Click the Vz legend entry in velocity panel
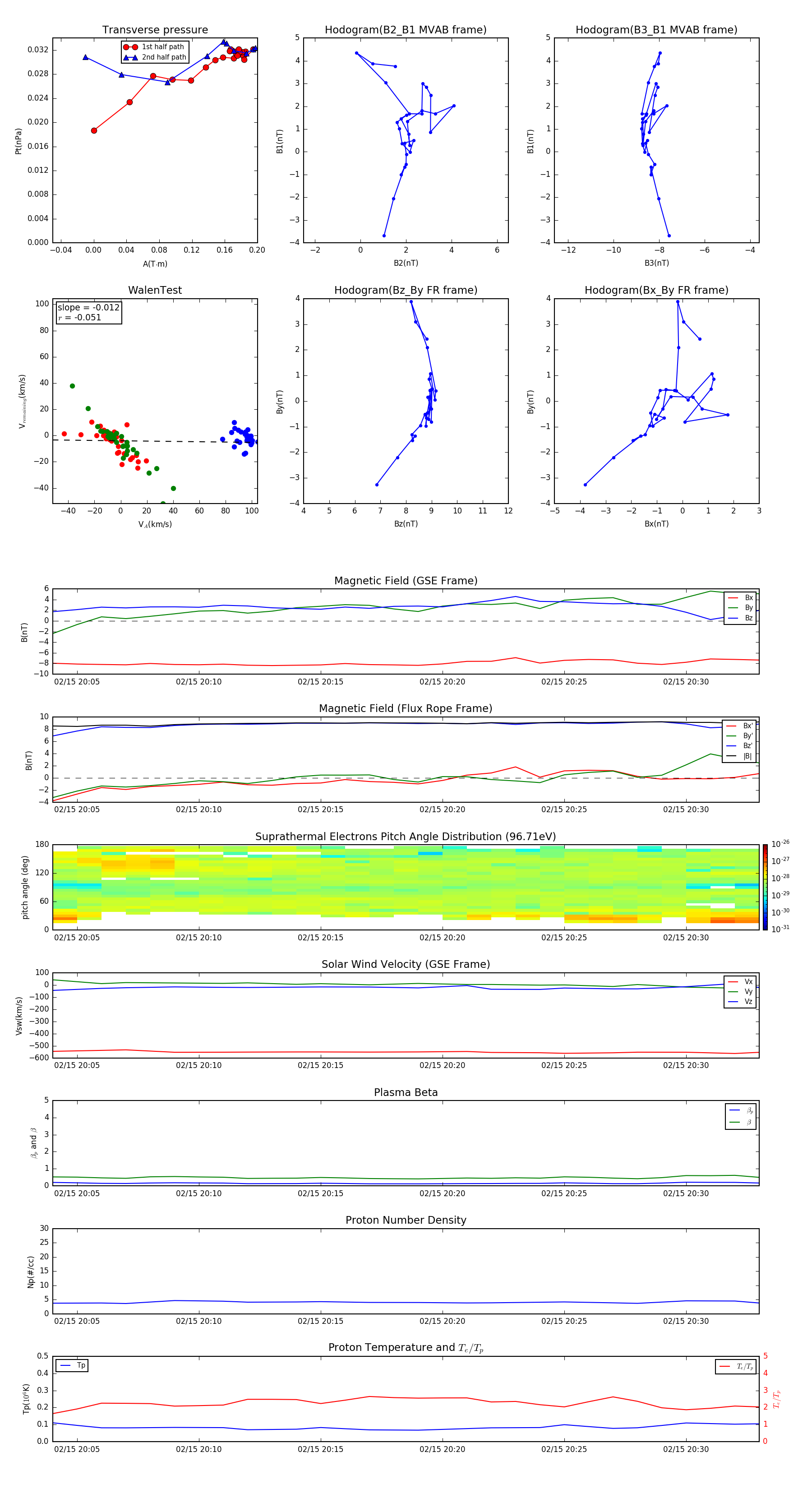This screenshot has height=1489, width=812. pyautogui.click(x=740, y=1002)
